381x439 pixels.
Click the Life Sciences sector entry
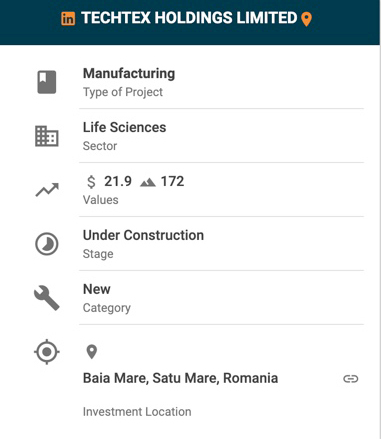click(124, 127)
